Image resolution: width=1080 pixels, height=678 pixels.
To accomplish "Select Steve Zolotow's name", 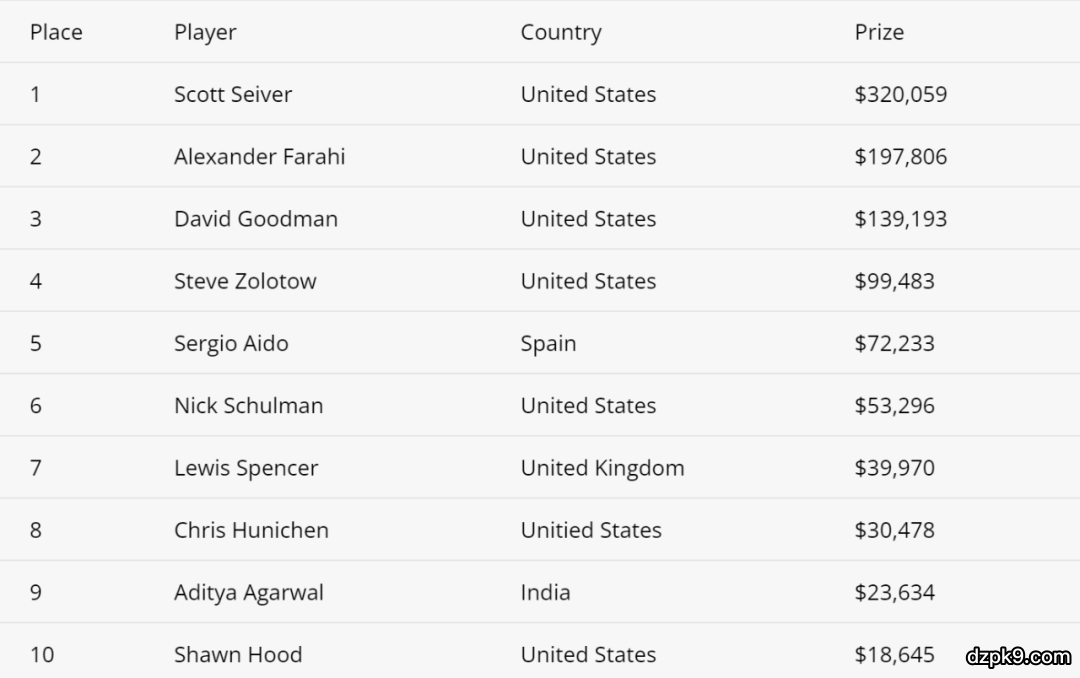I will pos(245,281).
